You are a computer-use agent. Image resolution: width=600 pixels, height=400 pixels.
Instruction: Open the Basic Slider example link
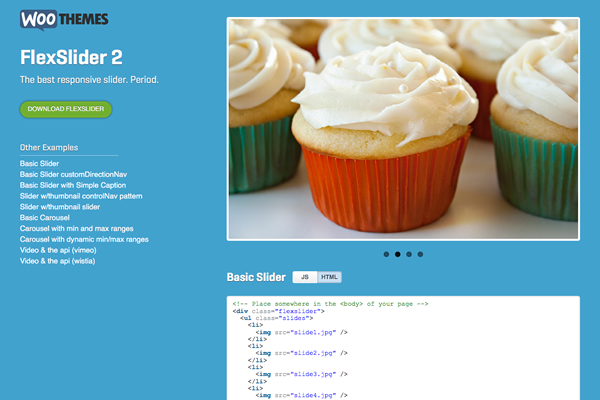[39, 163]
